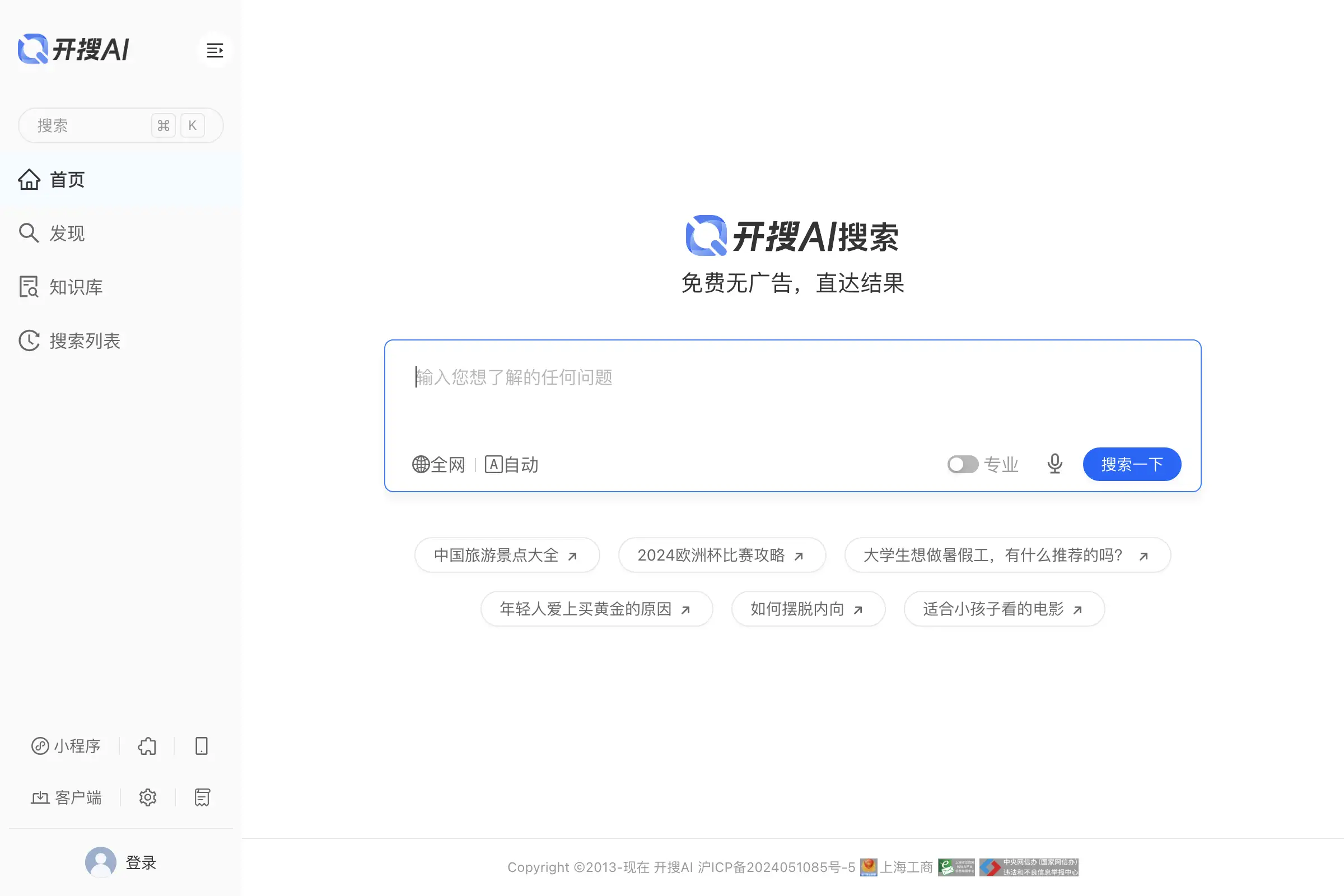Toggle the 专业 professional mode switch
The height and width of the screenshot is (896, 1344).
click(x=963, y=465)
